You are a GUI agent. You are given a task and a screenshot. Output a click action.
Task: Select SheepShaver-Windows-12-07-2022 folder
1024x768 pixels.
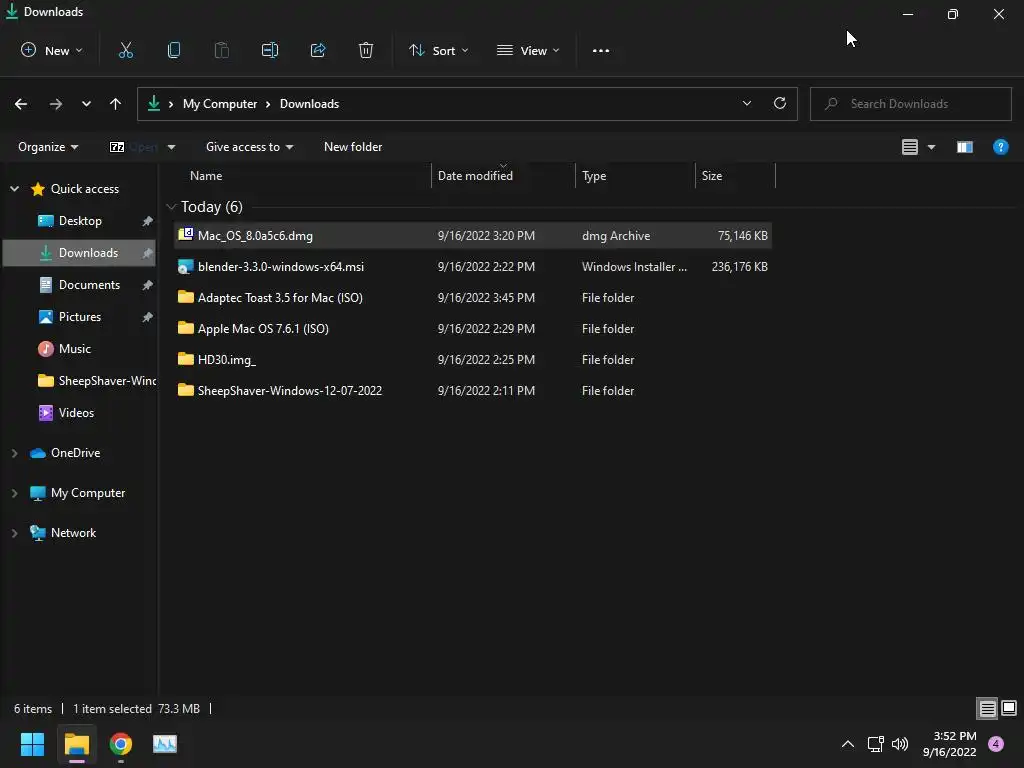click(473, 391)
